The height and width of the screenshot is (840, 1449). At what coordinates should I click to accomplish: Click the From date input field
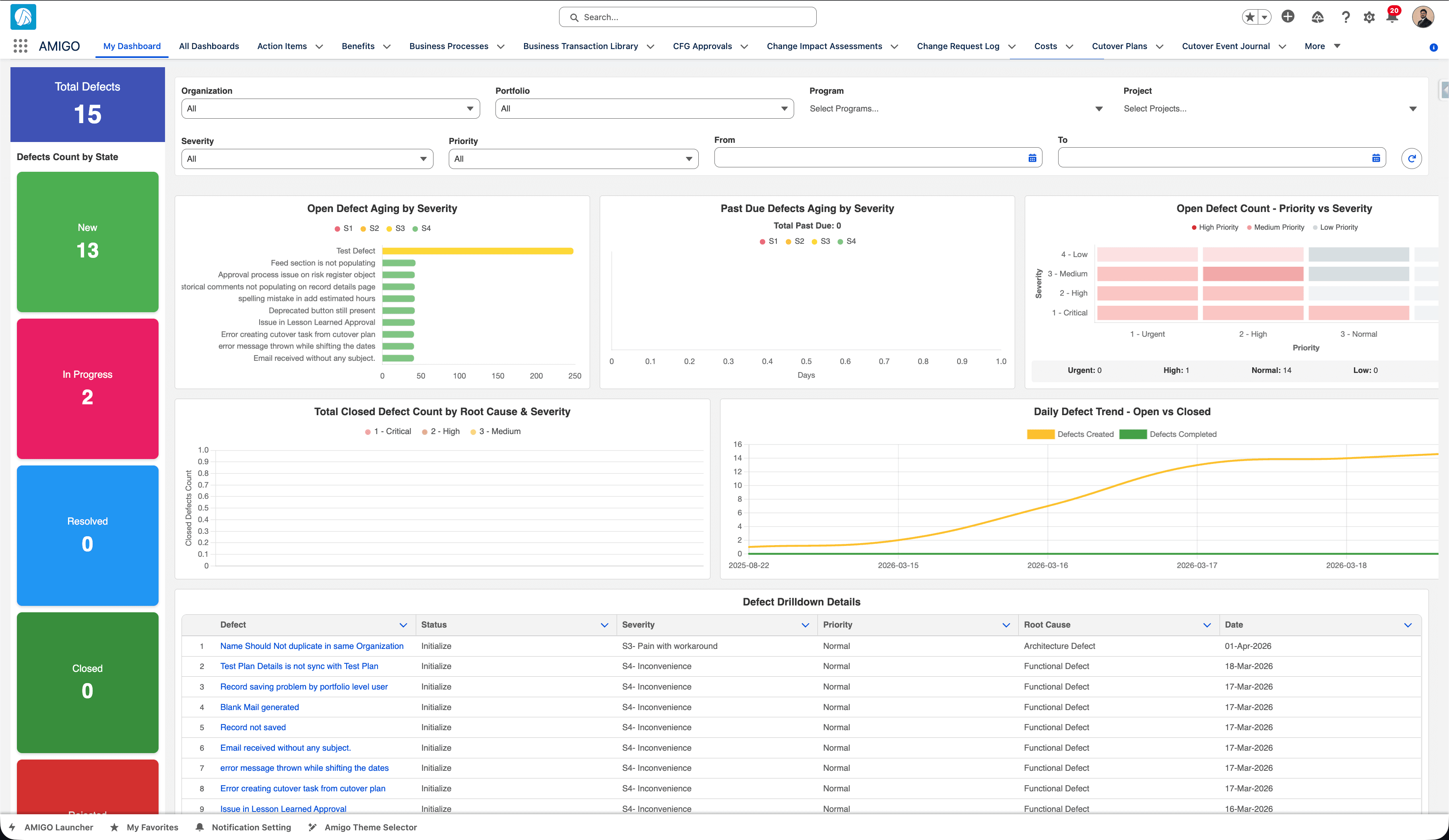click(877, 158)
